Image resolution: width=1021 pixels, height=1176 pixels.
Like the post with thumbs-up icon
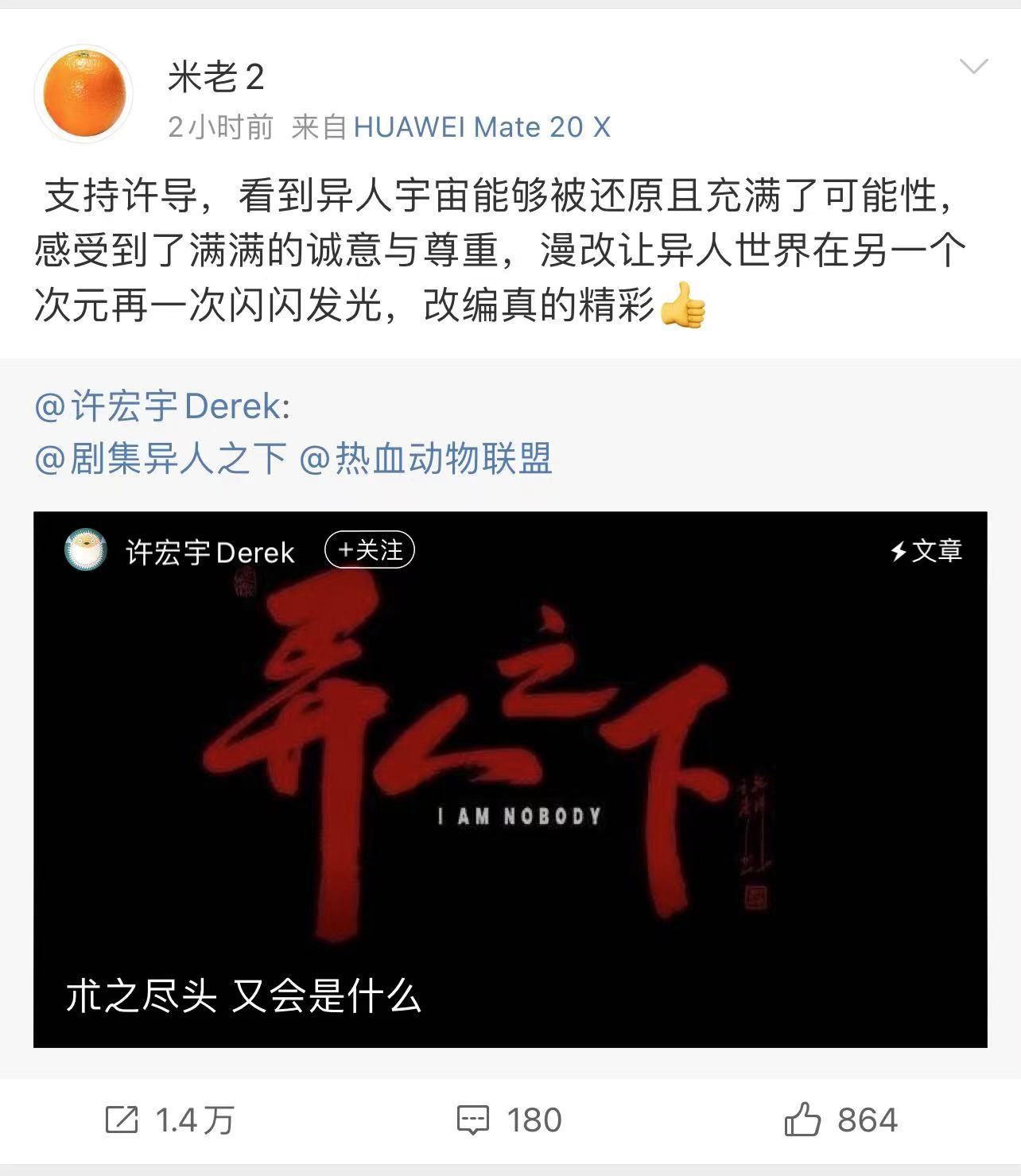(802, 1119)
